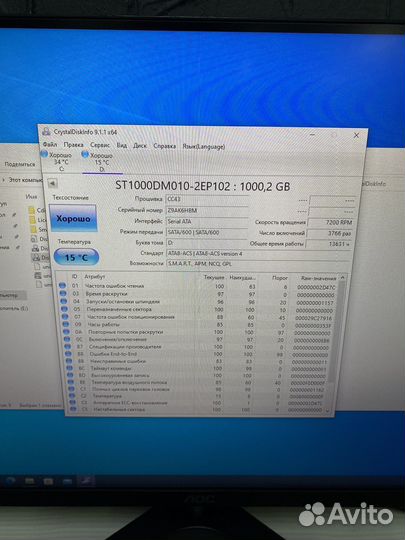Click the disk title 'ST1000DM010-2EP102 : 1000,2 GB'
Screen dimensions: 405x540
[202, 186]
